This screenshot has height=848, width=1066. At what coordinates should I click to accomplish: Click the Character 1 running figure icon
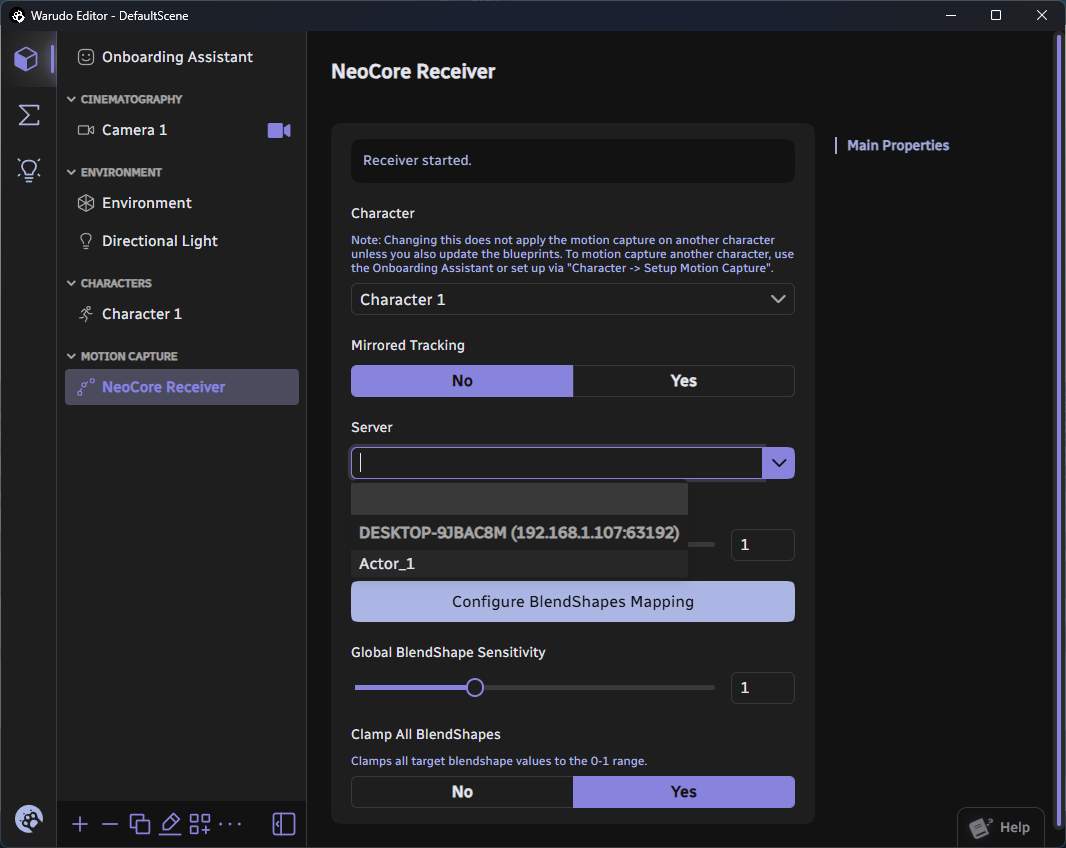point(86,314)
